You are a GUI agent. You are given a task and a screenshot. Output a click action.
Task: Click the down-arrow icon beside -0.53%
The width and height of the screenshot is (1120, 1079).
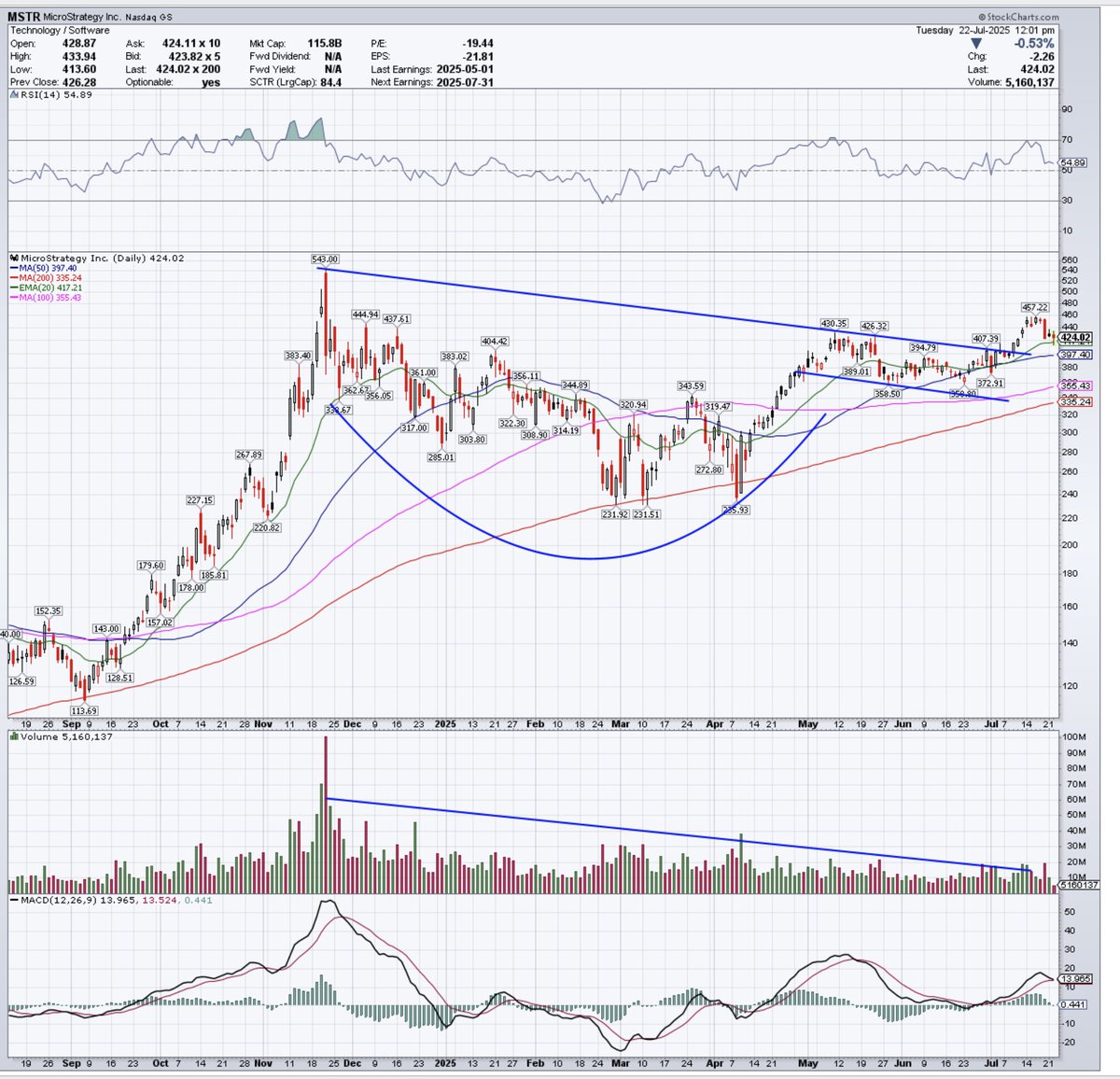click(977, 43)
